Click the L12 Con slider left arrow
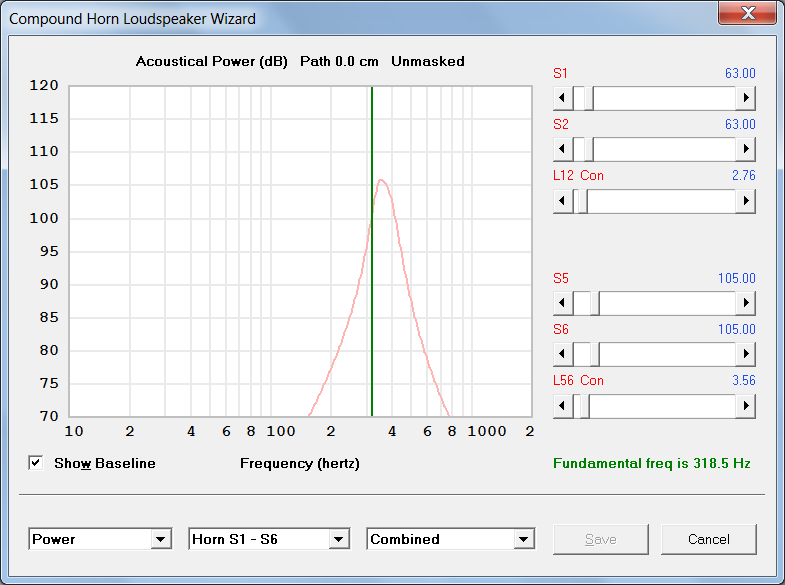 click(563, 201)
